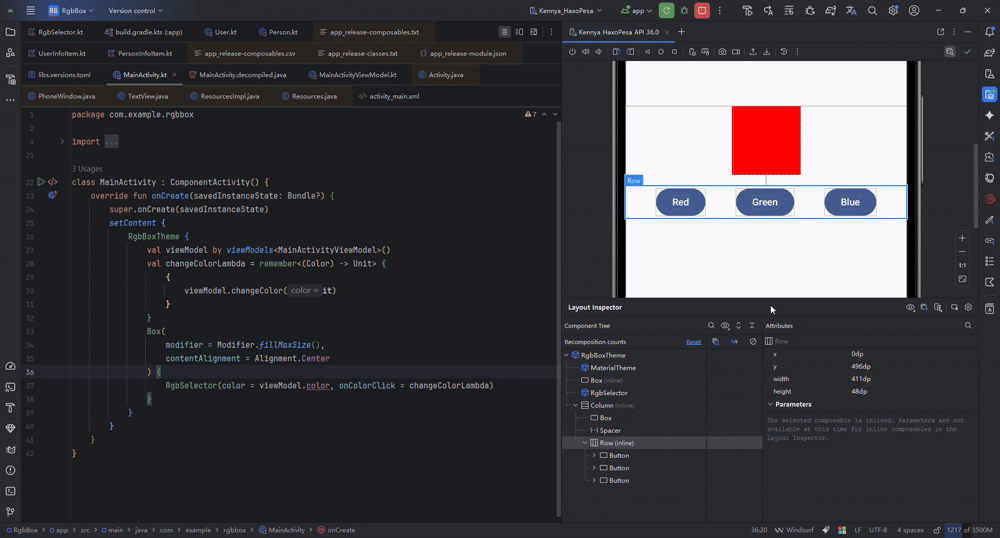Click Reset recomposition counts link
The height and width of the screenshot is (538, 1000).
pyautogui.click(x=693, y=342)
